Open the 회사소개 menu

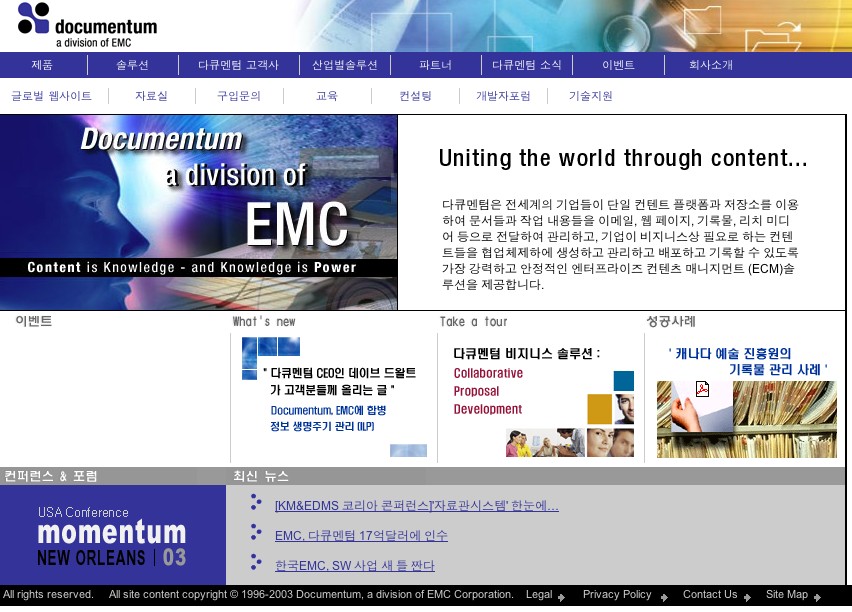(x=710, y=65)
